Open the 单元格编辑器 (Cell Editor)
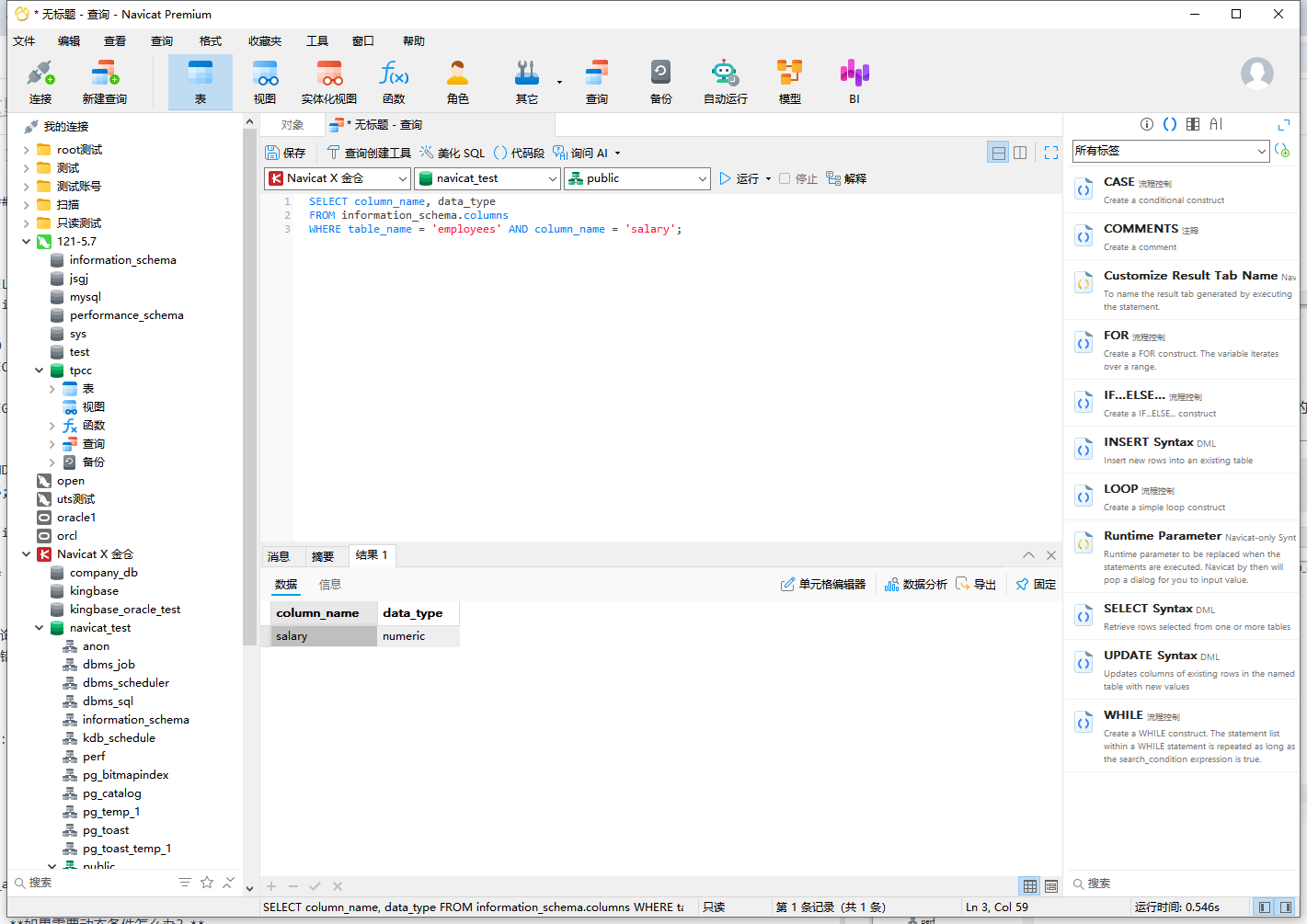The image size is (1307, 924). point(823,585)
